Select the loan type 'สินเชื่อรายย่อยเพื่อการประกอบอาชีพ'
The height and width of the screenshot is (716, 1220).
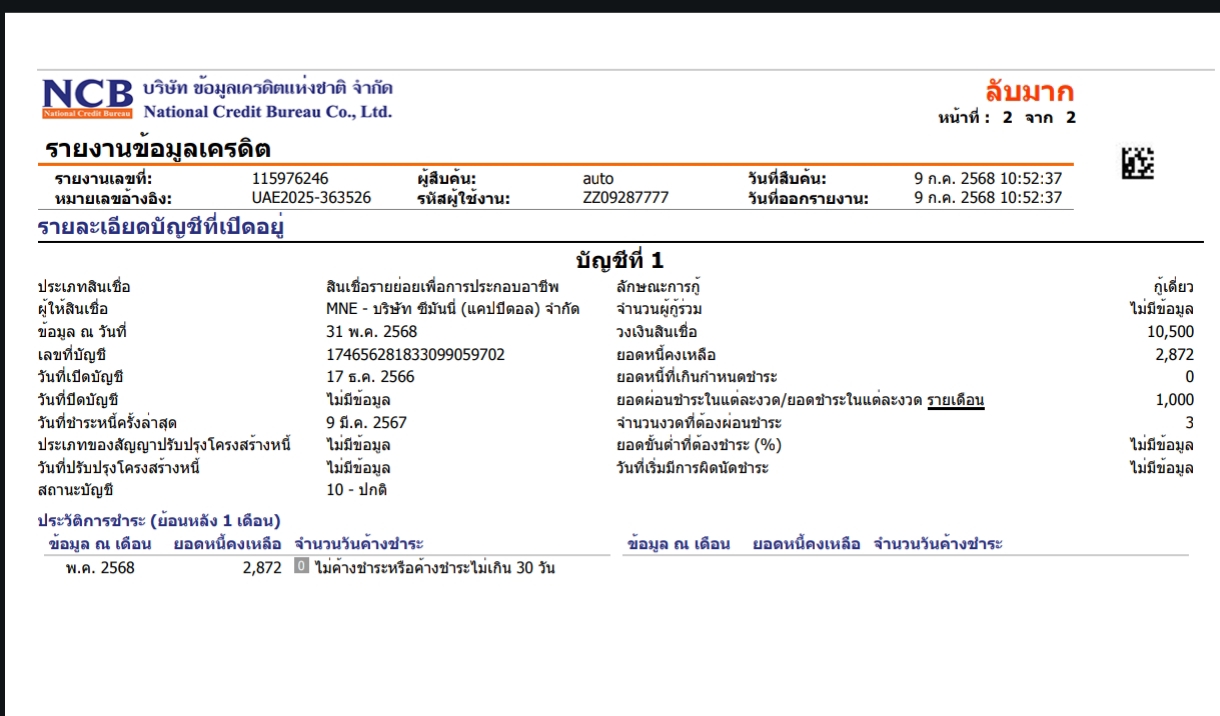point(443,287)
